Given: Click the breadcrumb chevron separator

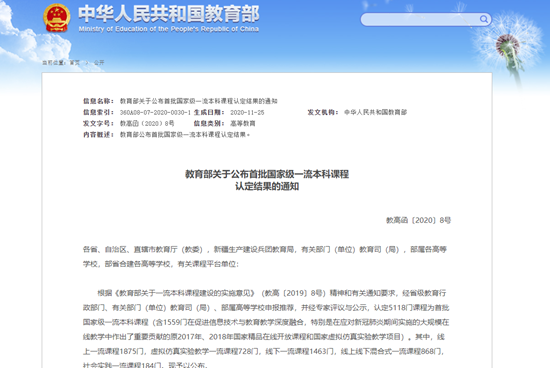Looking at the screenshot, I should (87, 62).
